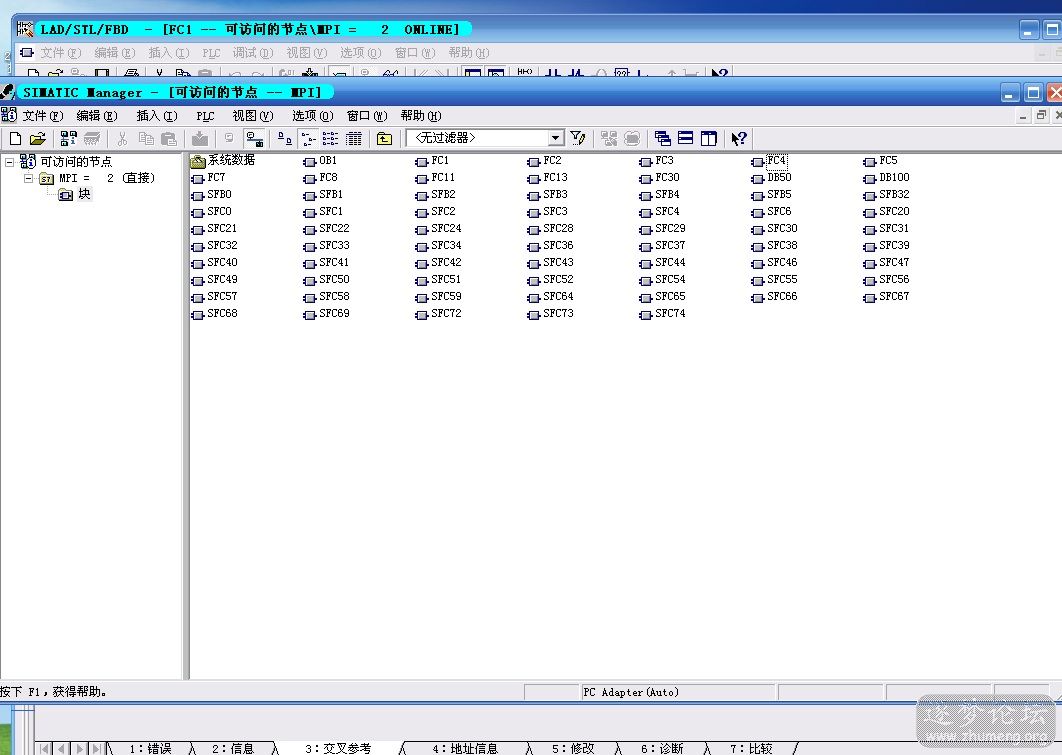Switch to the 3:交叉参考 tab

coord(338,748)
